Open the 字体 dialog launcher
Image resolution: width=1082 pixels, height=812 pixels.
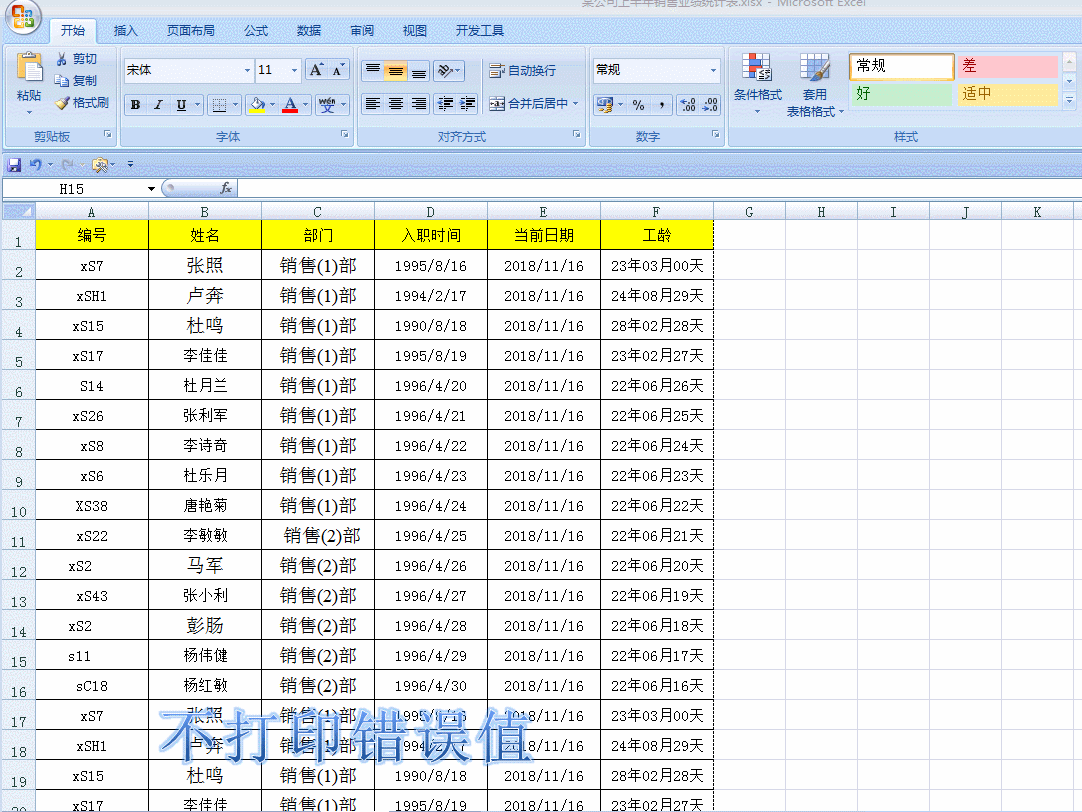[344, 135]
